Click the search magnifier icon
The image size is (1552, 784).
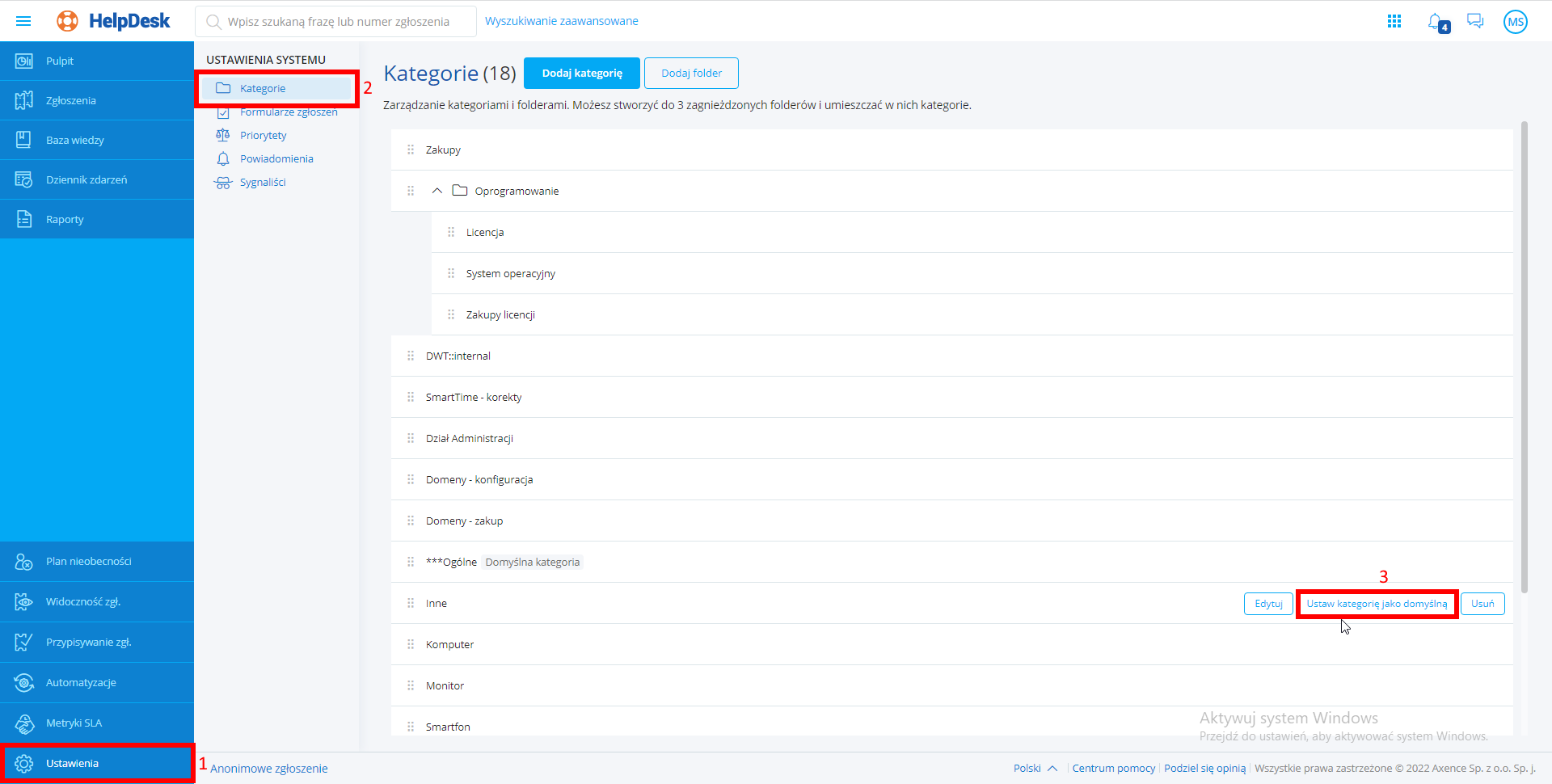[213, 22]
